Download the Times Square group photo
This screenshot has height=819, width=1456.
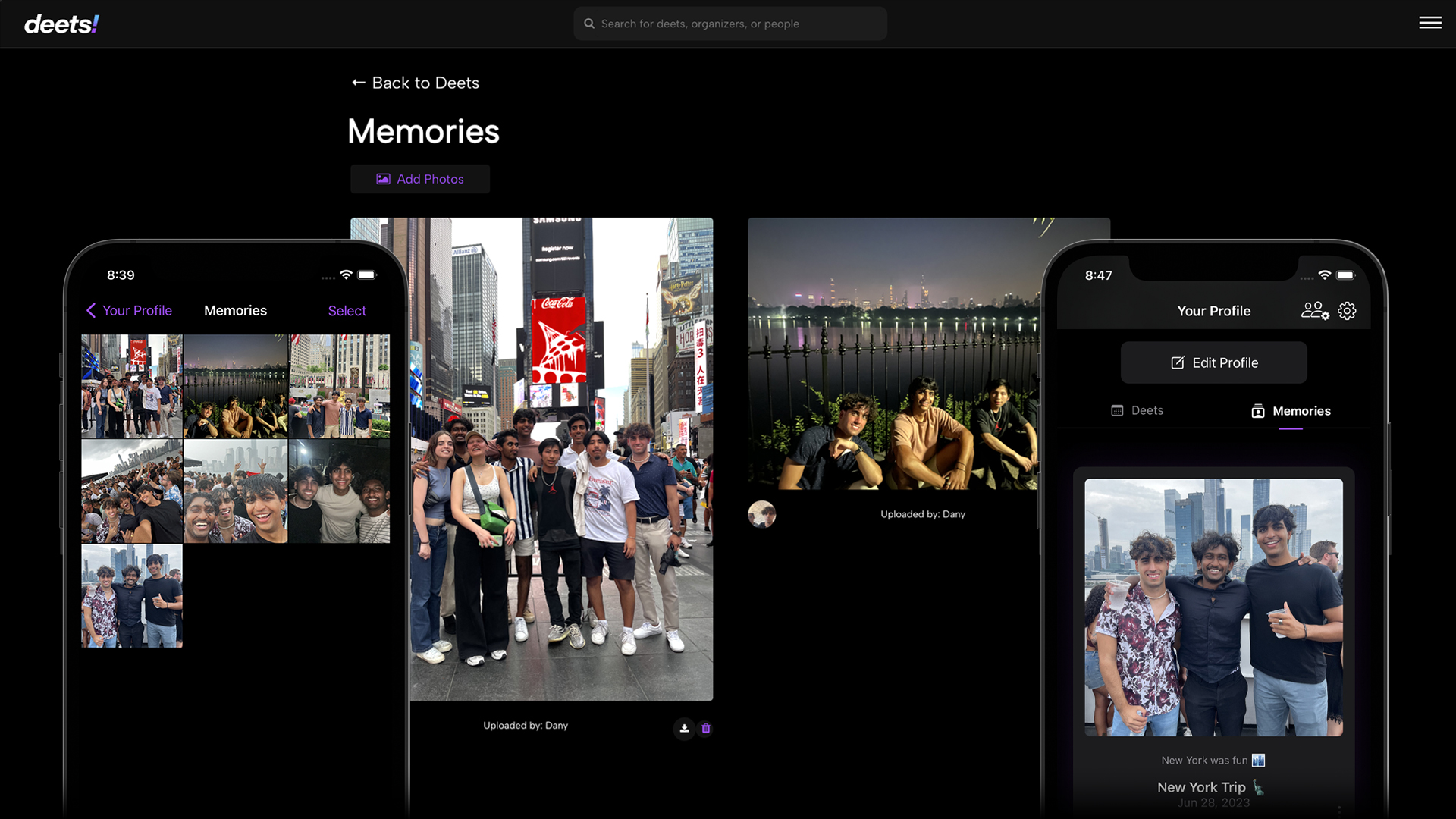pyautogui.click(x=683, y=728)
